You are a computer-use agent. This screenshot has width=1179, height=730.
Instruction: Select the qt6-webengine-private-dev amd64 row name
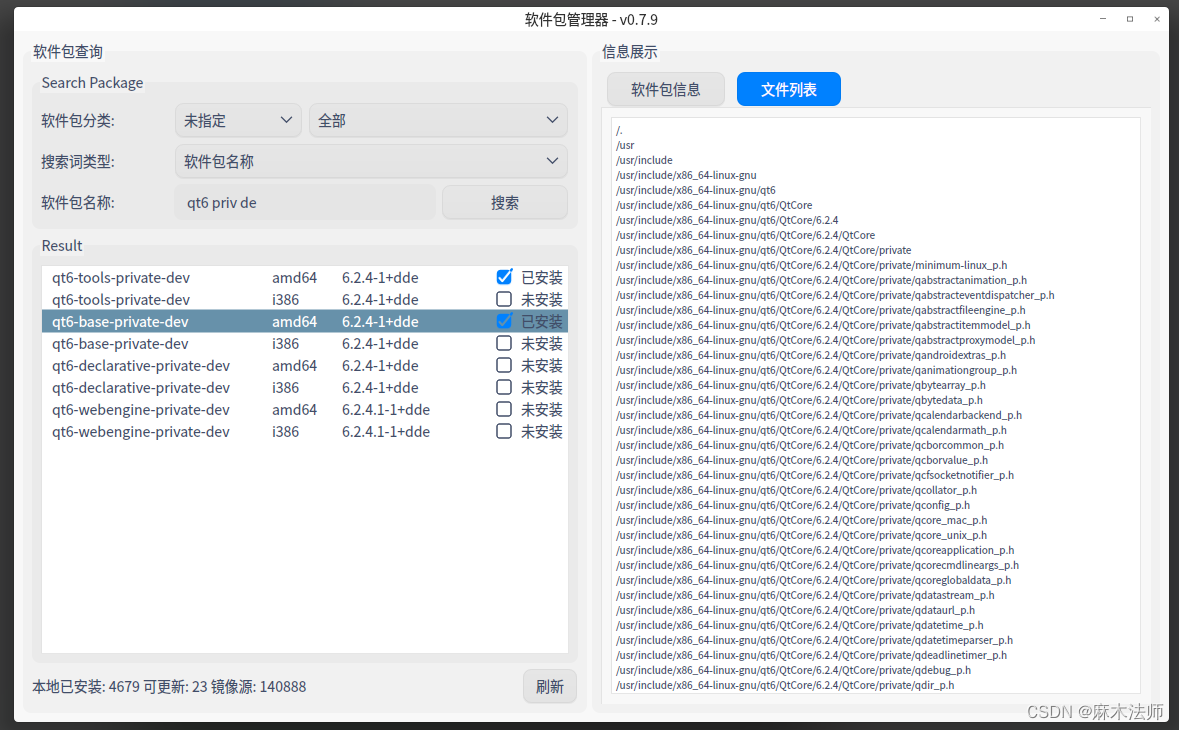(x=141, y=409)
